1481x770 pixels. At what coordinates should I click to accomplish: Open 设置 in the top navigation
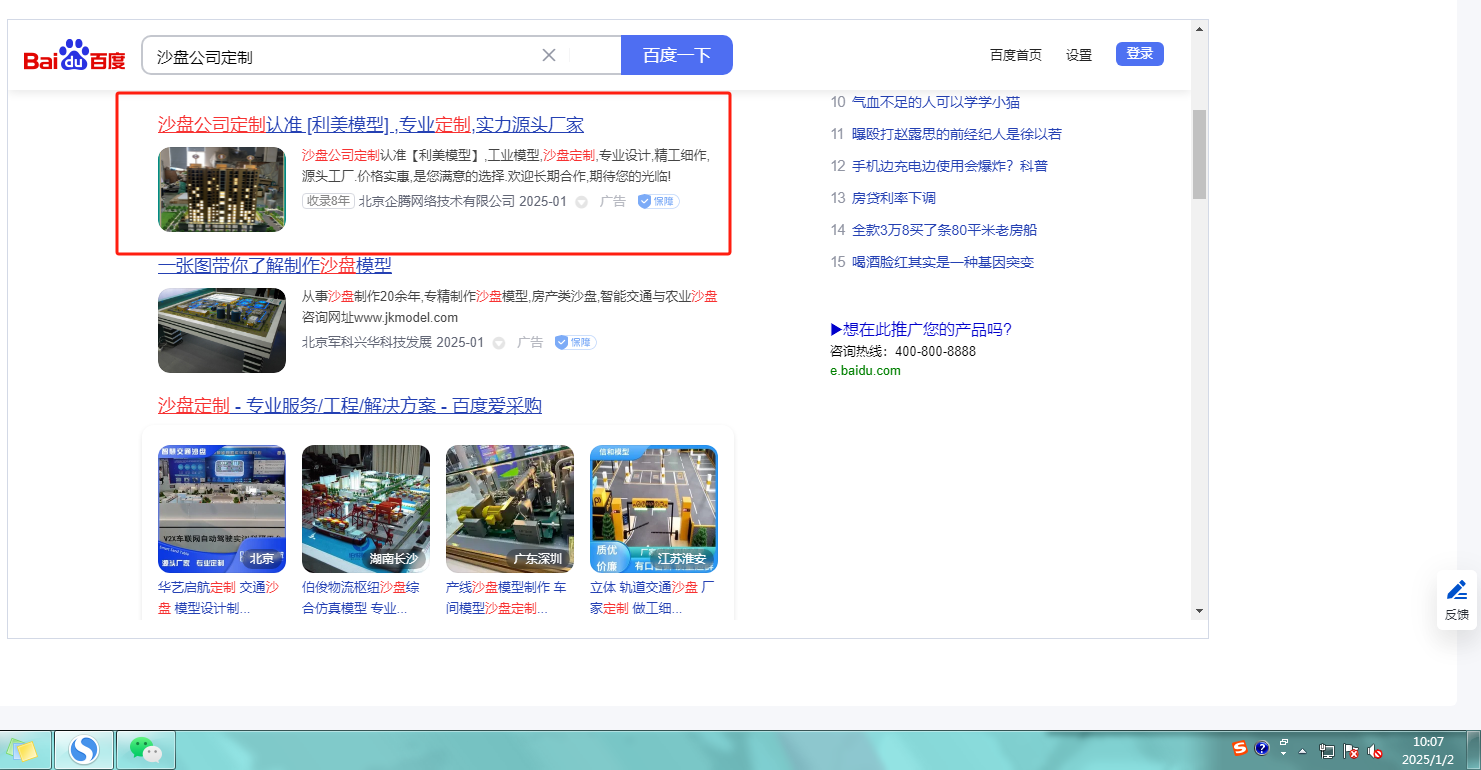click(1079, 55)
